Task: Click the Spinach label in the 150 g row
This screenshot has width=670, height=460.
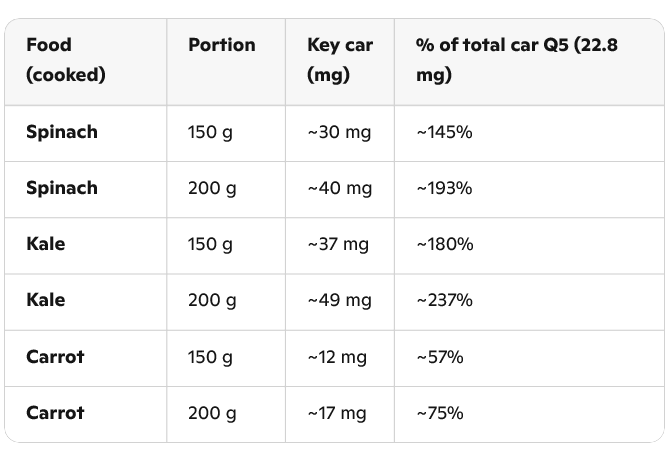Action: [62, 132]
